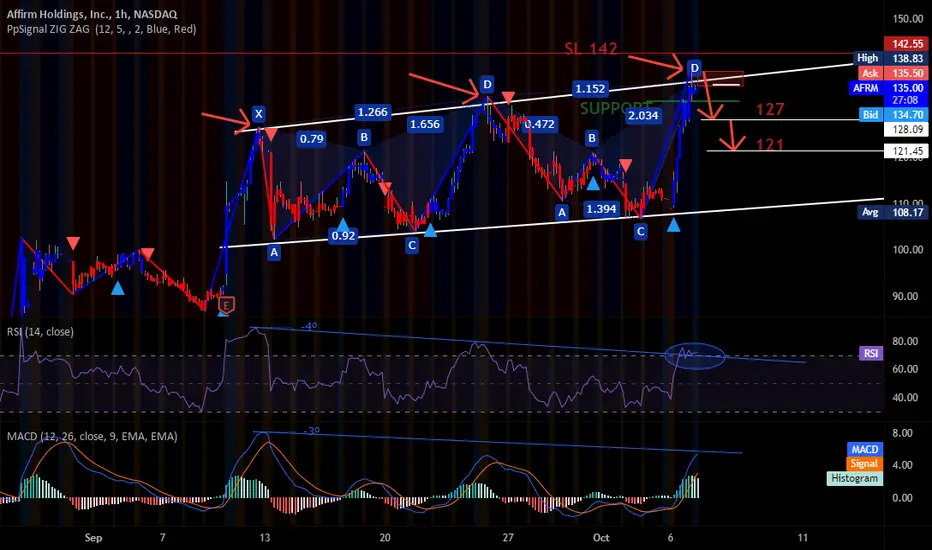
Task: Click the 0.472 ratio label
Action: 539,124
